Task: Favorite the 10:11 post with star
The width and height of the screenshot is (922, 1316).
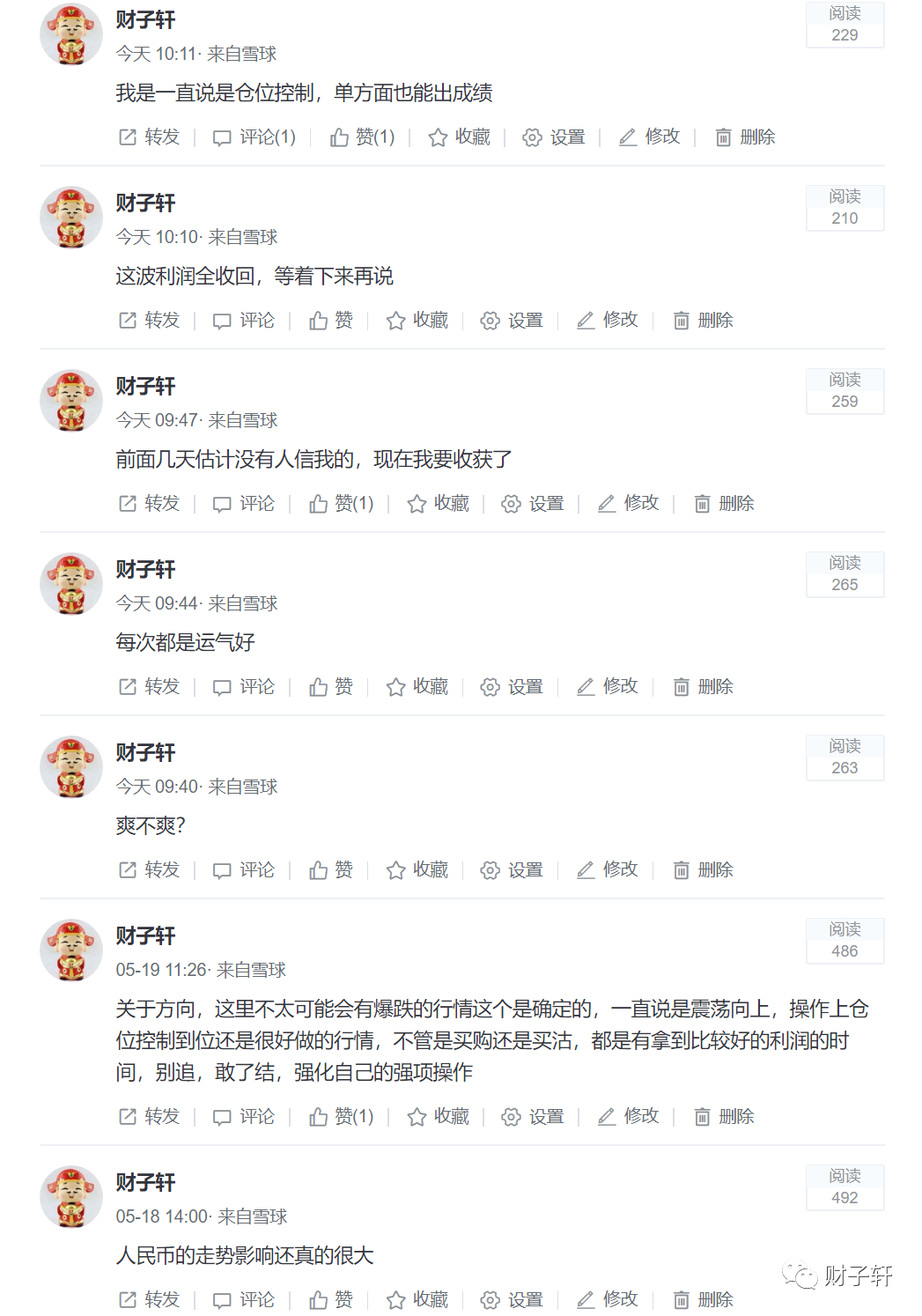Action: coord(459,137)
